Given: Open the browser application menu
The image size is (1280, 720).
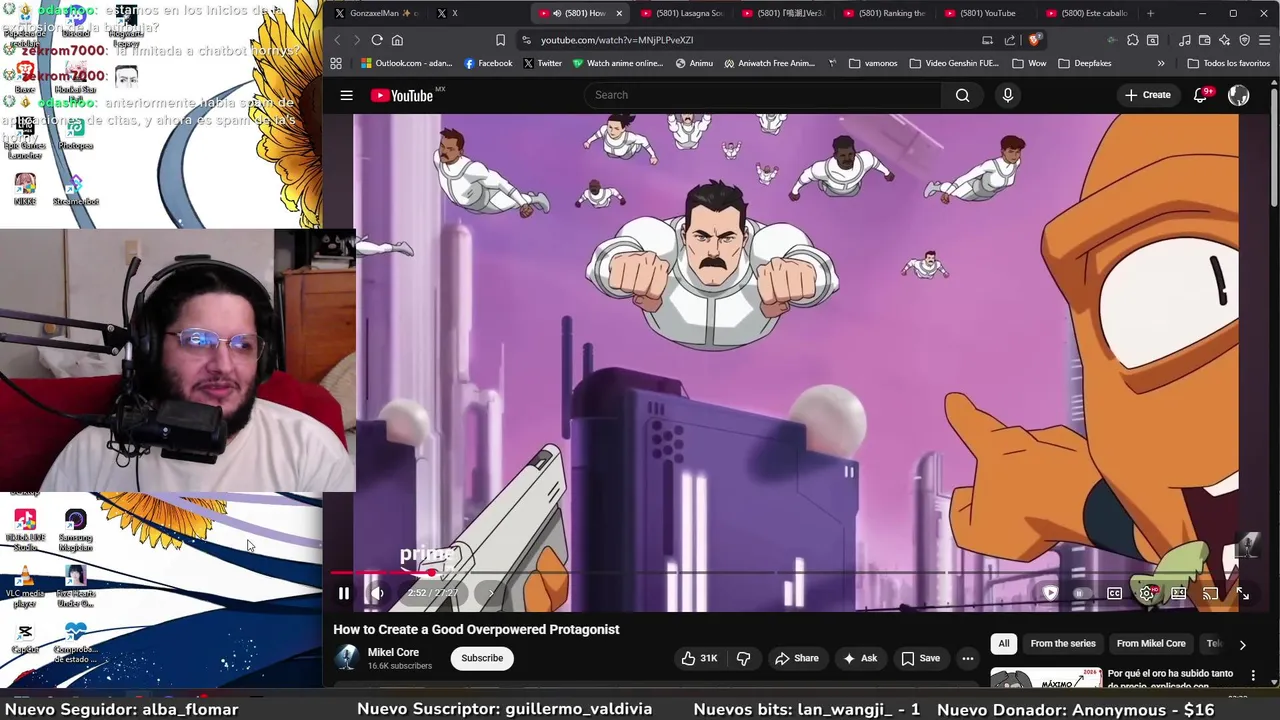Looking at the screenshot, I should [1265, 40].
